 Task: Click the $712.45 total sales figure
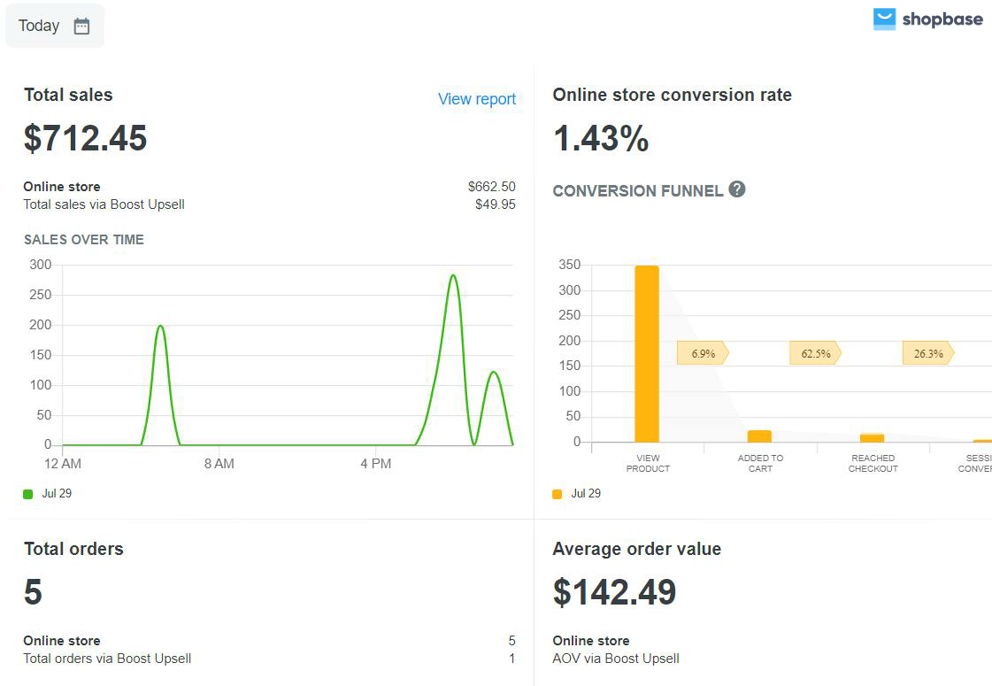(86, 139)
